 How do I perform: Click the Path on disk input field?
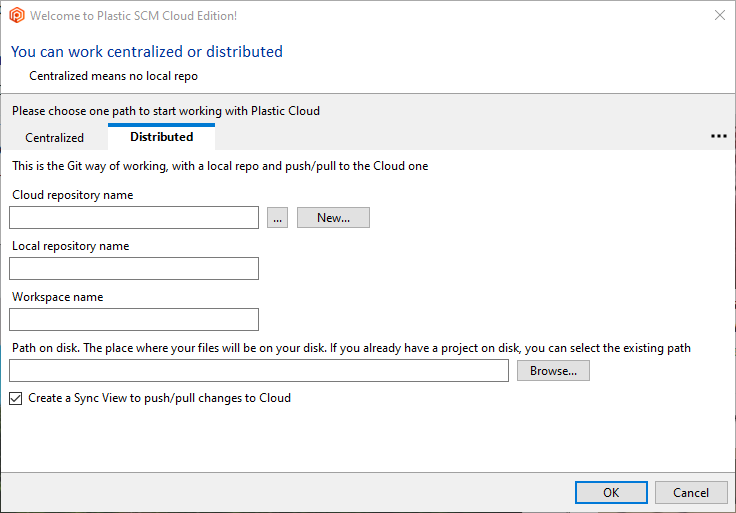coord(259,371)
